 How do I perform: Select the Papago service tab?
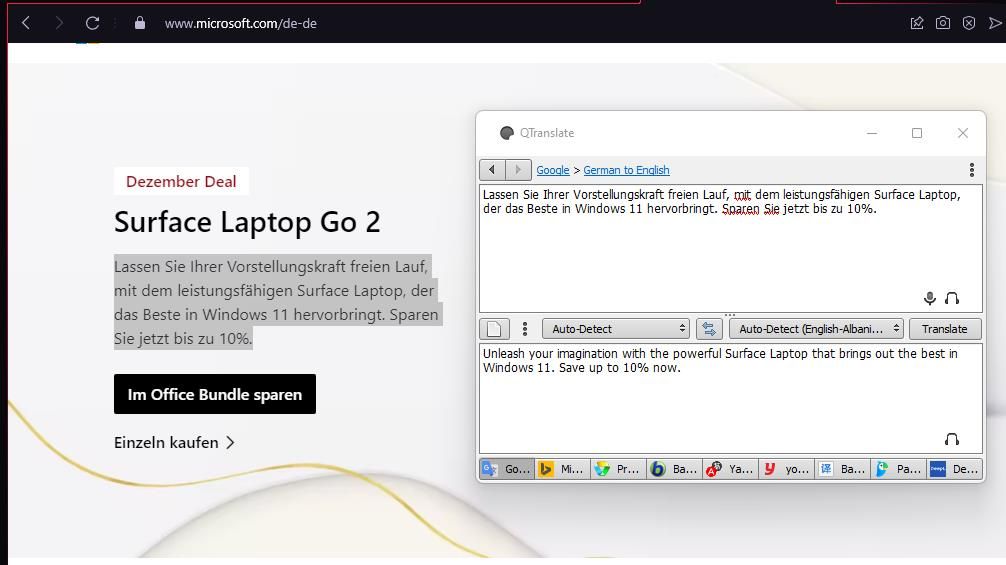[898, 469]
